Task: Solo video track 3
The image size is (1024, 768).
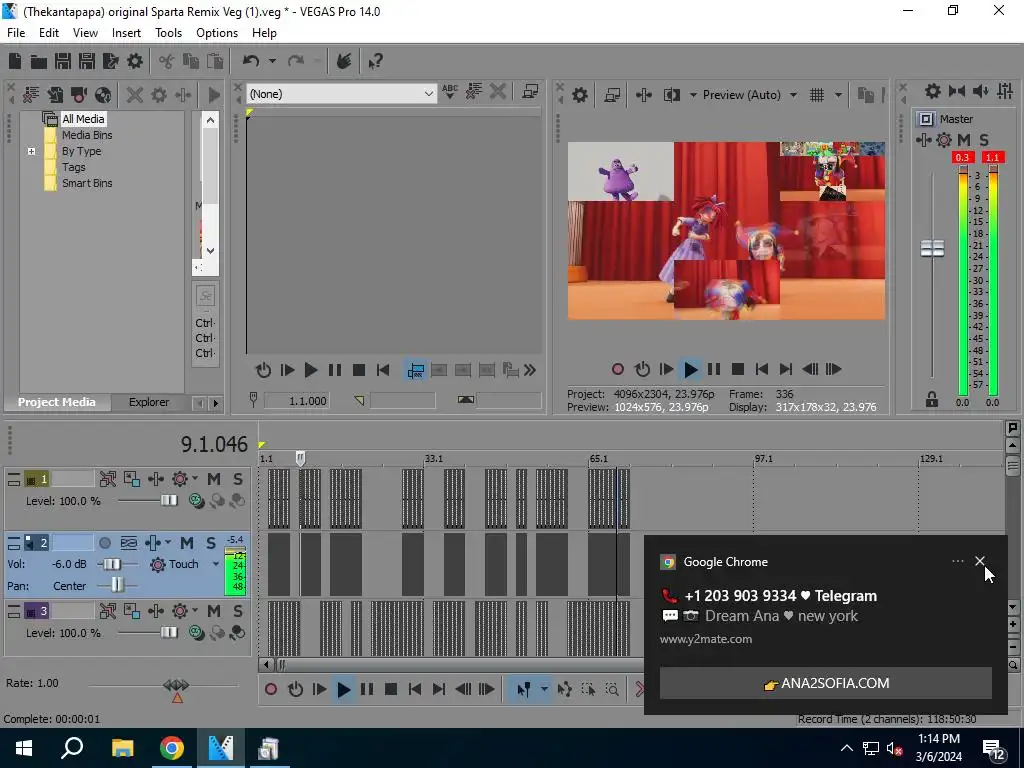Action: point(238,611)
